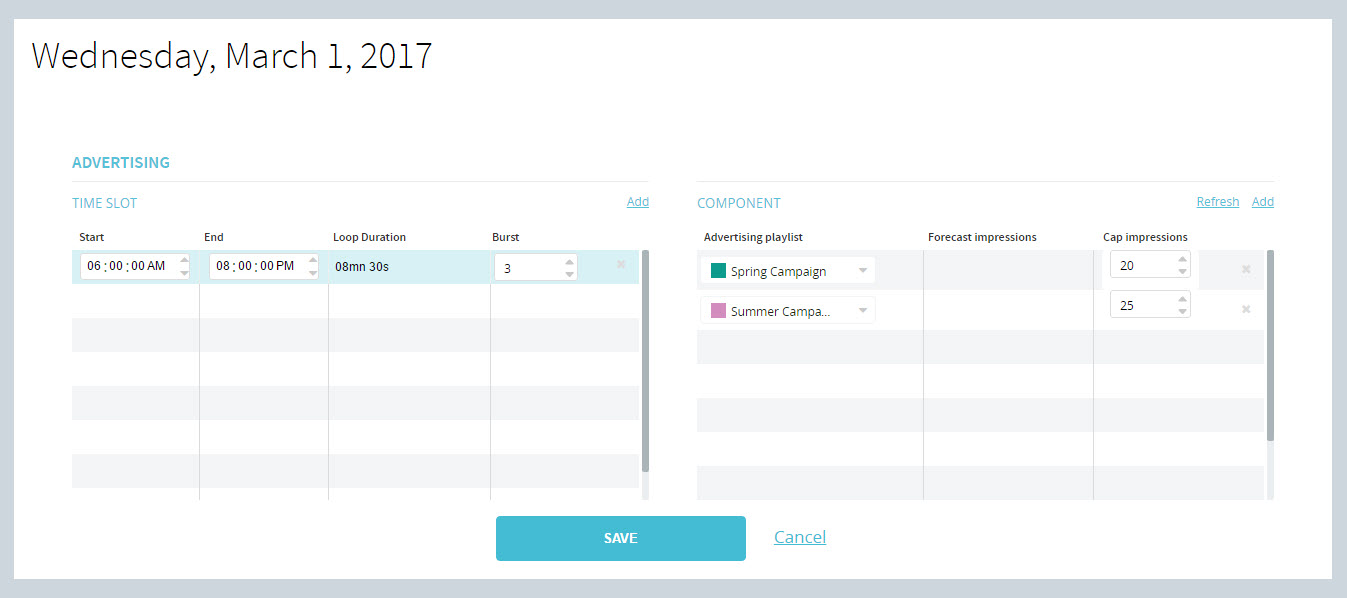This screenshot has width=1347, height=598.
Task: Focus the Start time input field
Action: (x=127, y=267)
